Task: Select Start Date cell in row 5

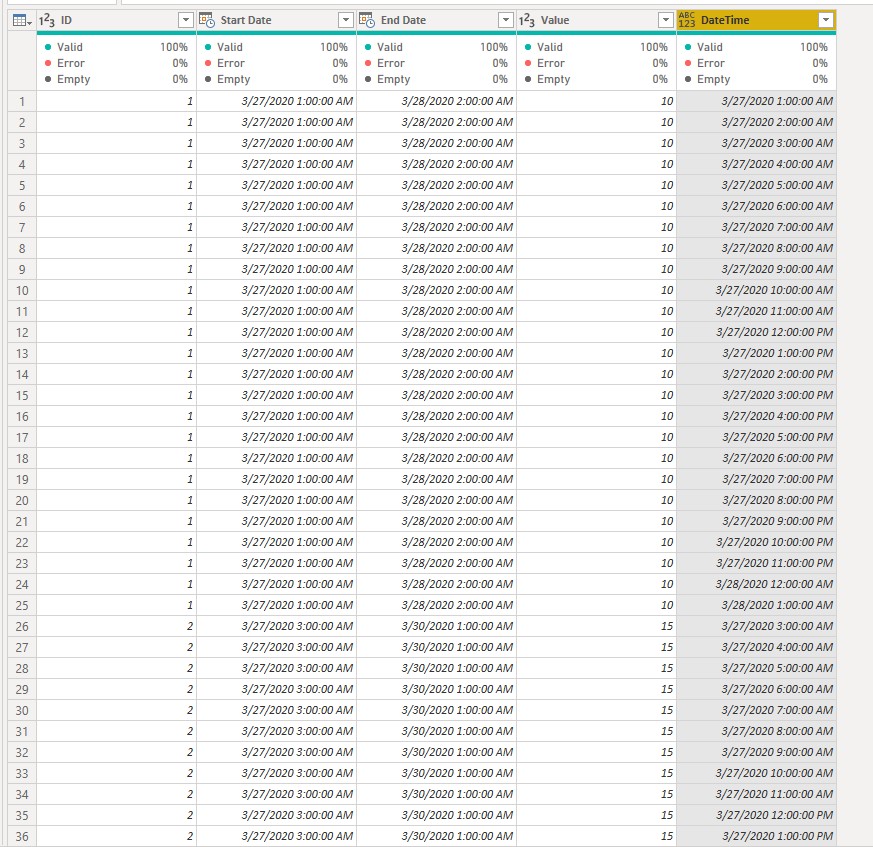Action: 277,185
